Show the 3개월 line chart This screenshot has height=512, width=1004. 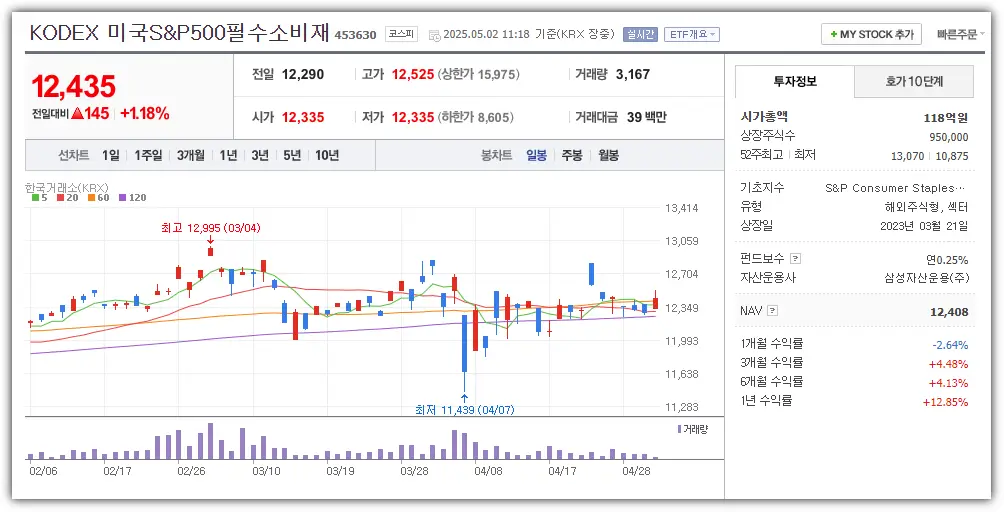click(191, 155)
